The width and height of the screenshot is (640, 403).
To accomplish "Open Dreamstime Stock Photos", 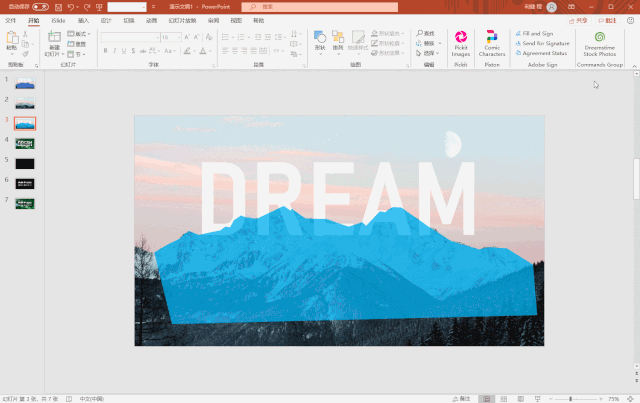I will tap(599, 44).
